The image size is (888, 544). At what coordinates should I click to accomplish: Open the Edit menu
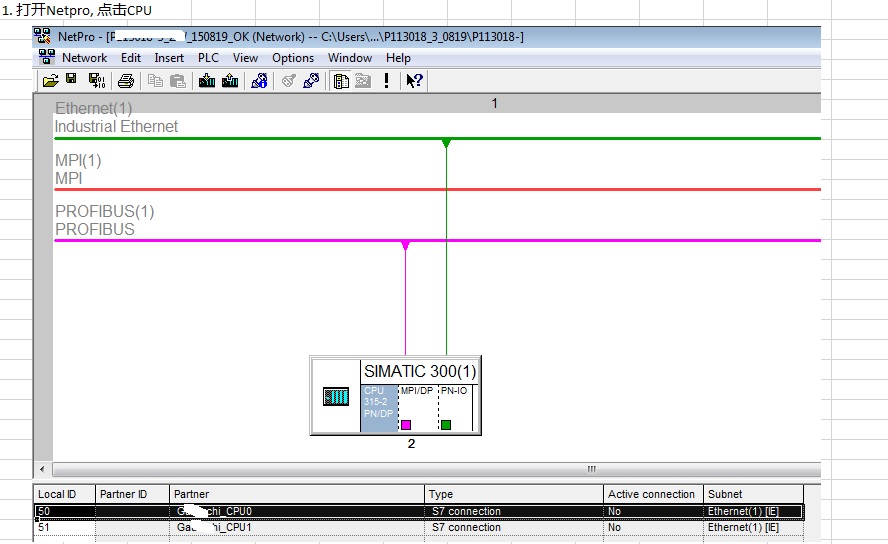[x=131, y=58]
